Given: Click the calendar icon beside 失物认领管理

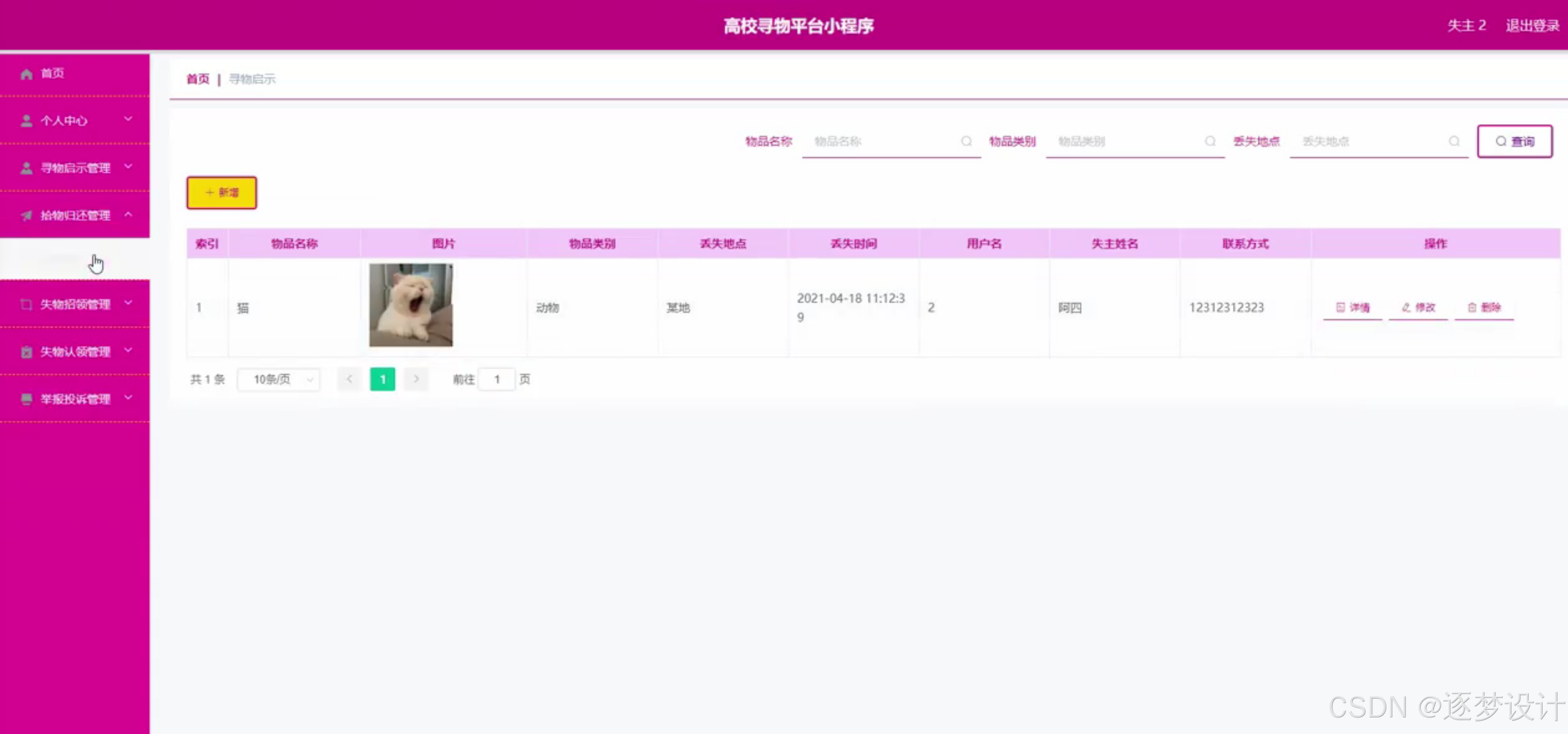Looking at the screenshot, I should pyautogui.click(x=27, y=351).
